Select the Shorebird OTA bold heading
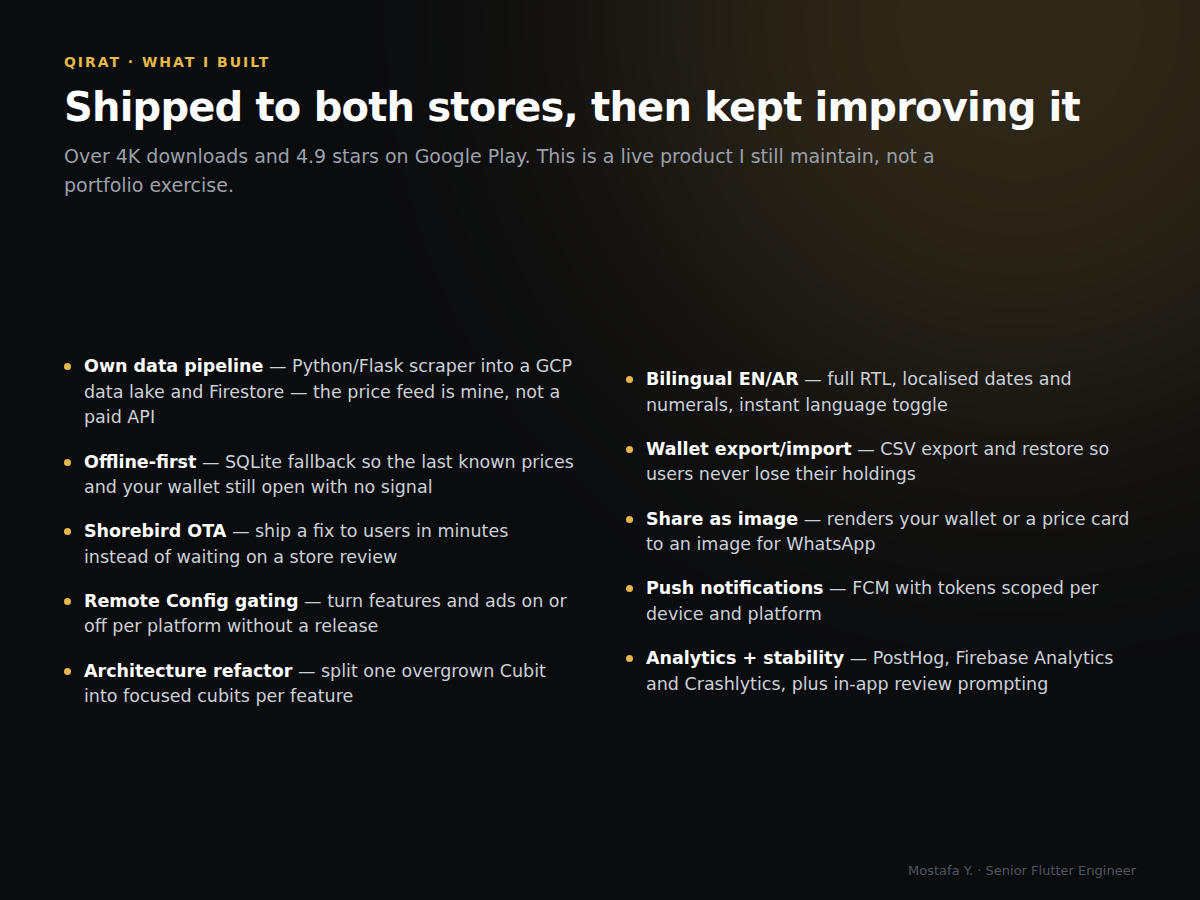The width and height of the screenshot is (1200, 900). (155, 531)
